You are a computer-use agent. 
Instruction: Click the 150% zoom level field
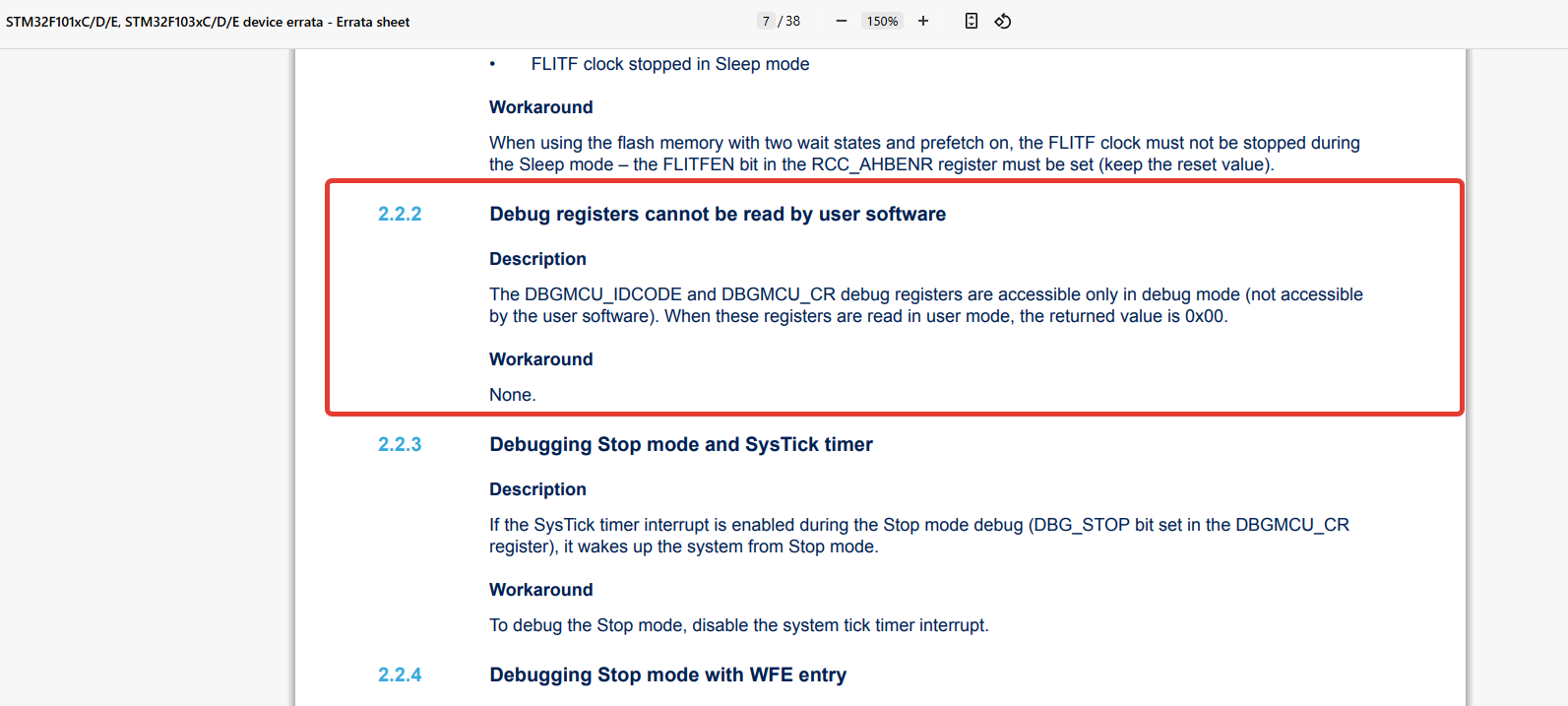[882, 21]
